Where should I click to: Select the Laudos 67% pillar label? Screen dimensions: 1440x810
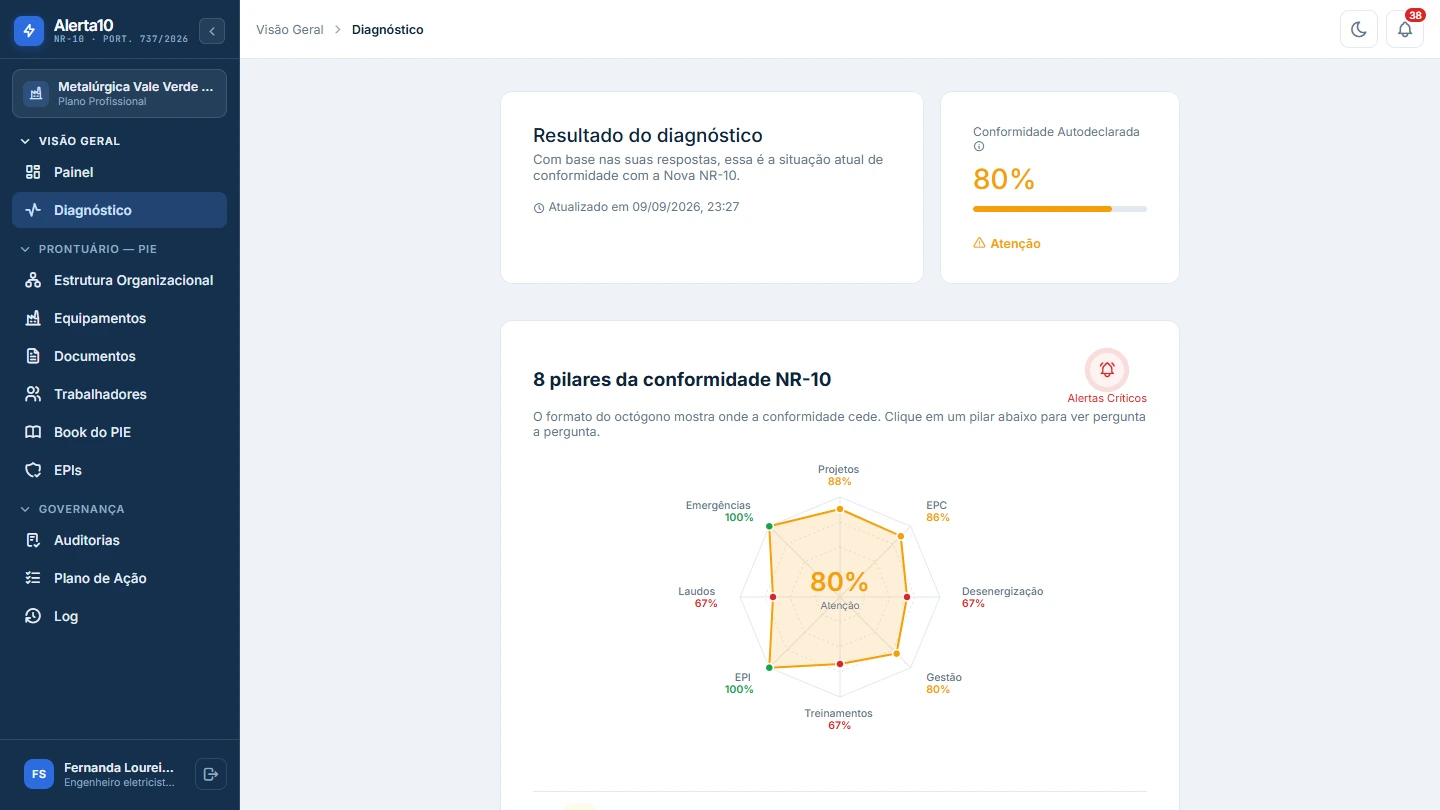(697, 597)
